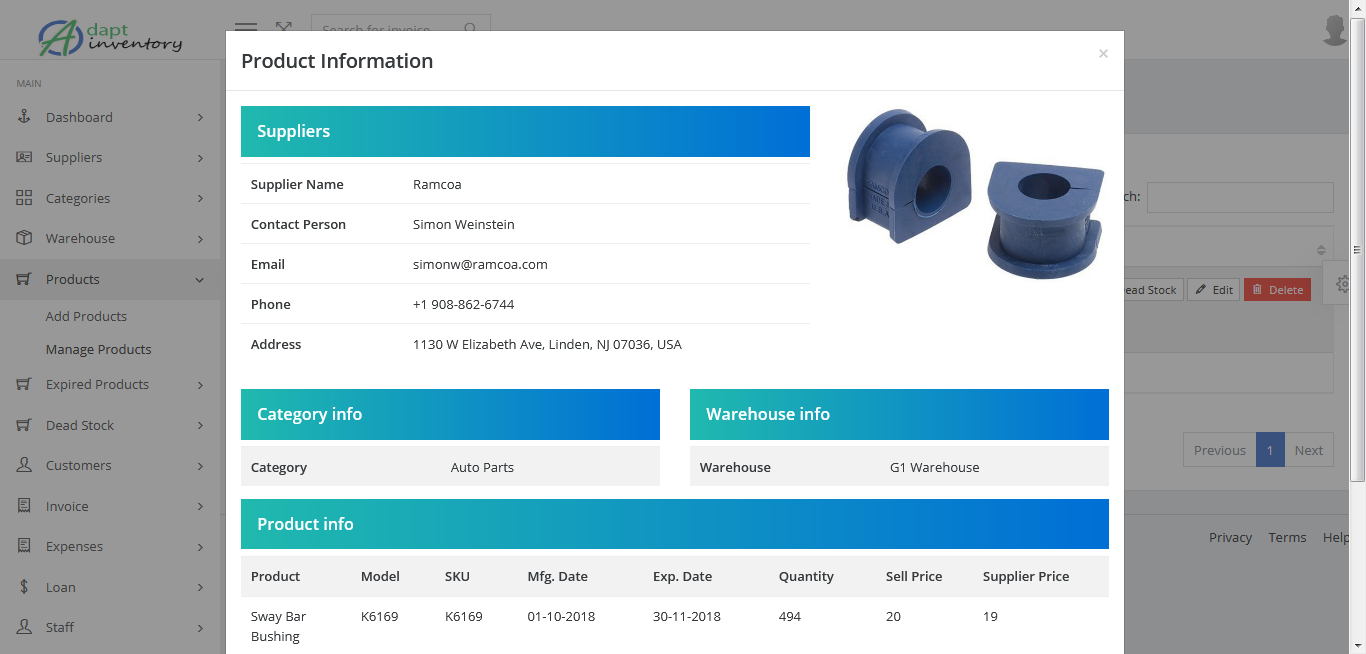Click the table search input field
This screenshot has height=654, width=1366.
(x=1240, y=197)
